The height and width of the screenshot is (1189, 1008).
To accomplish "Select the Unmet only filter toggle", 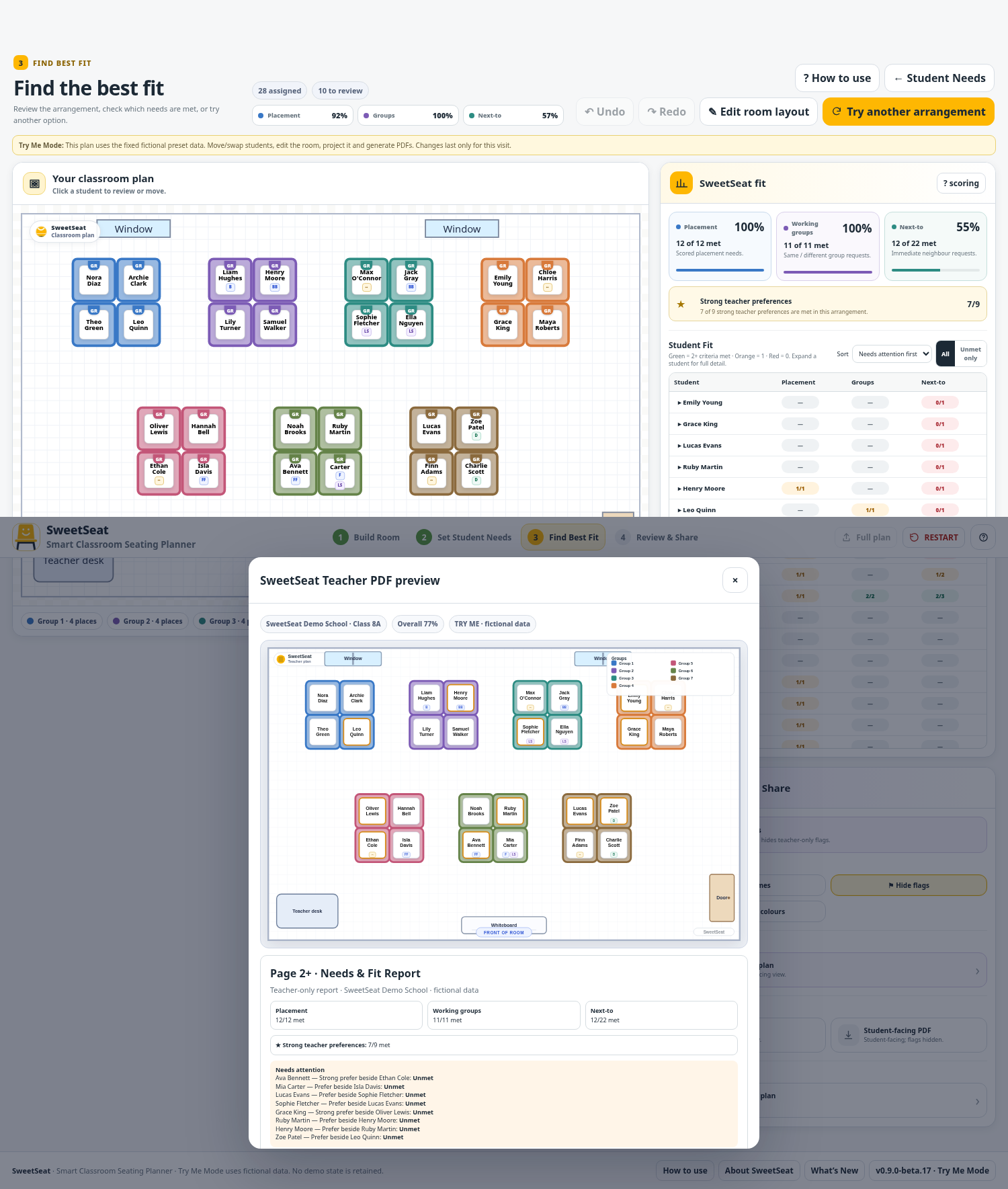I will (x=970, y=354).
